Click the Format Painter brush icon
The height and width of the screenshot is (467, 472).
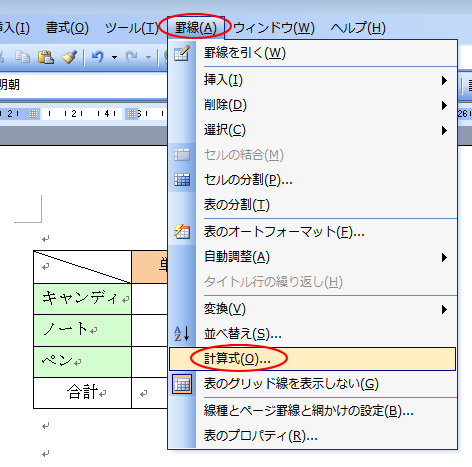pyautogui.click(x=69, y=57)
